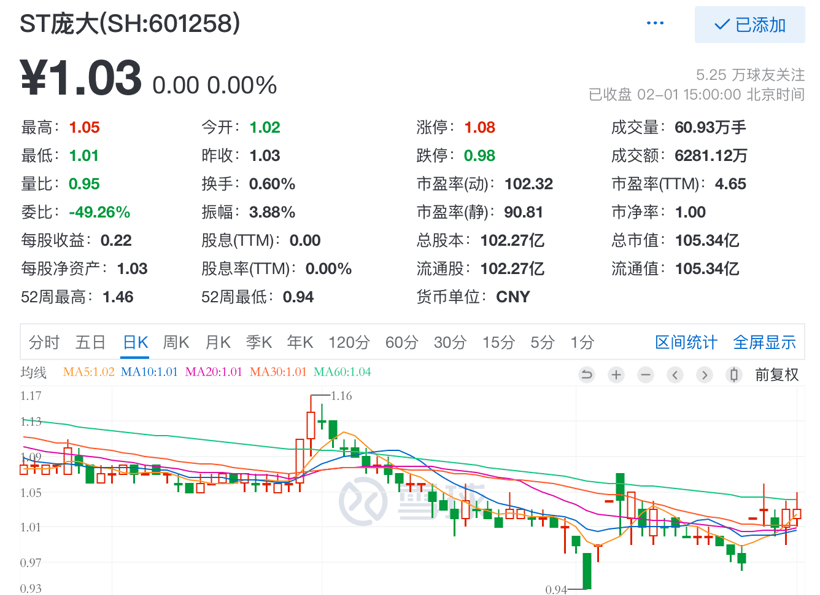Click the 5.25 万球友关注 follower count

click(x=750, y=75)
